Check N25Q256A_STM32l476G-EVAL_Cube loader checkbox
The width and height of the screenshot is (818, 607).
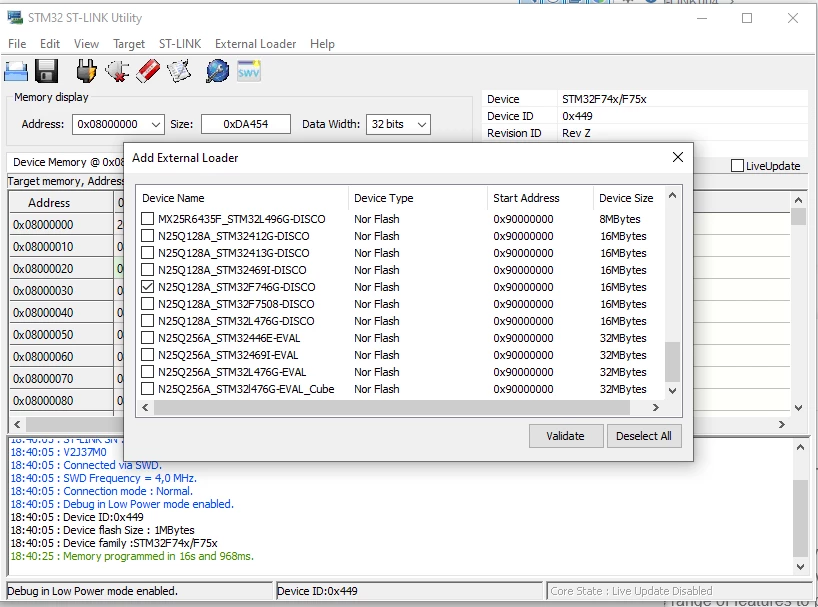click(x=148, y=389)
